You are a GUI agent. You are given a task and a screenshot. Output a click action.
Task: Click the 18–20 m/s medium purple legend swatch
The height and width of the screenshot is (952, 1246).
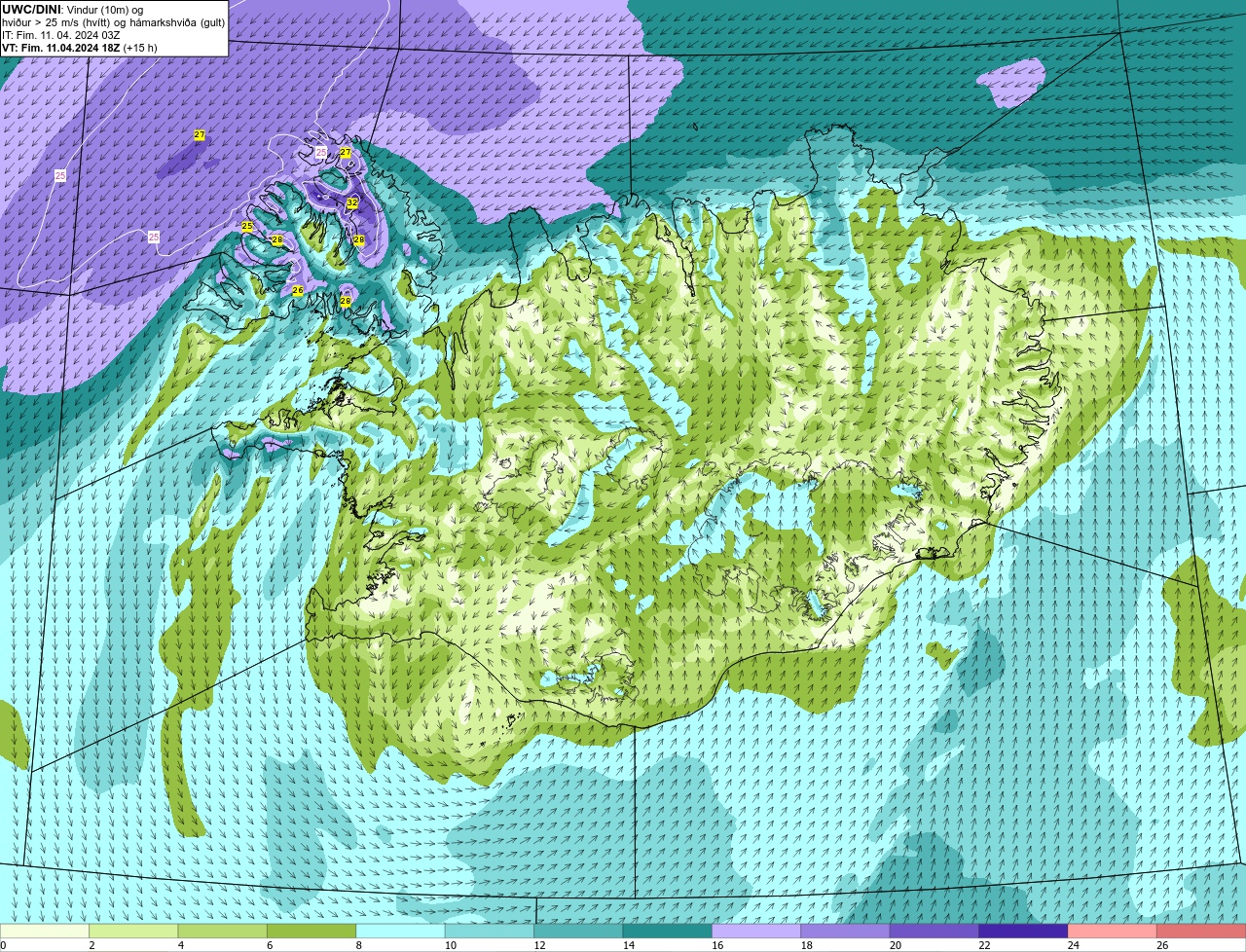[x=846, y=931]
